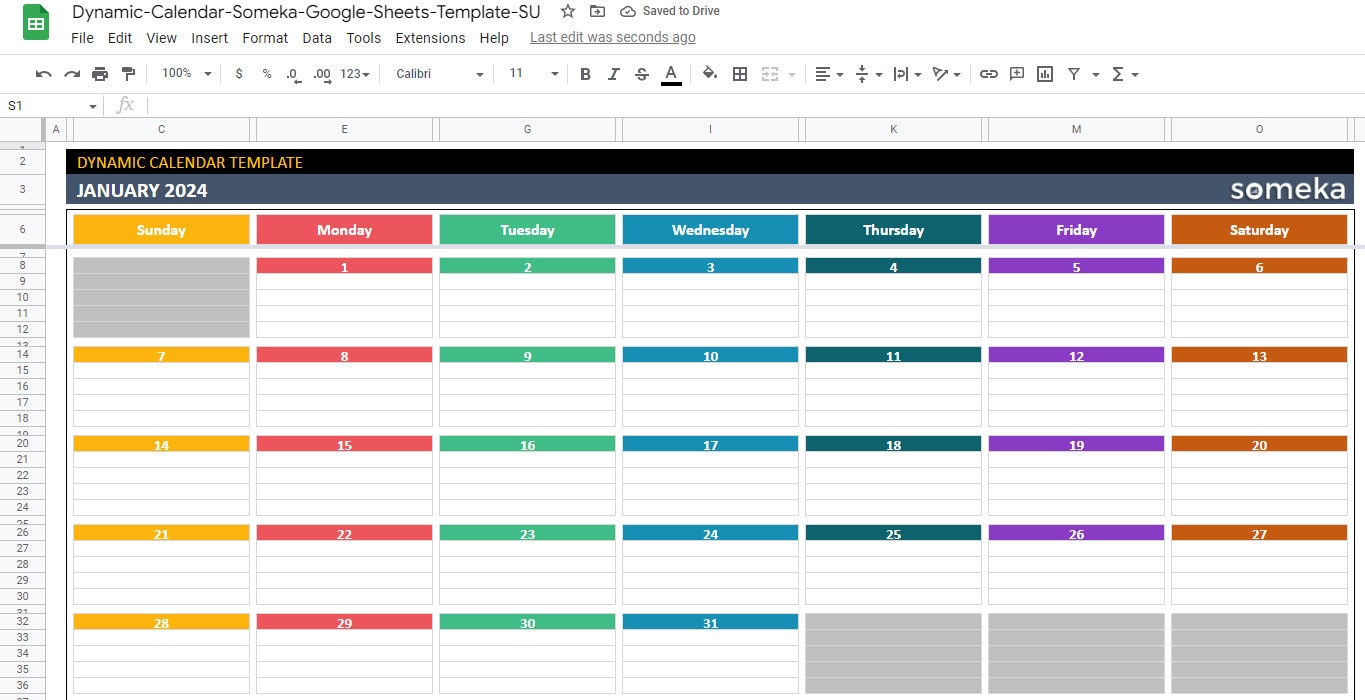This screenshot has height=700, width=1365.
Task: Open the Format menu
Action: coord(265,38)
